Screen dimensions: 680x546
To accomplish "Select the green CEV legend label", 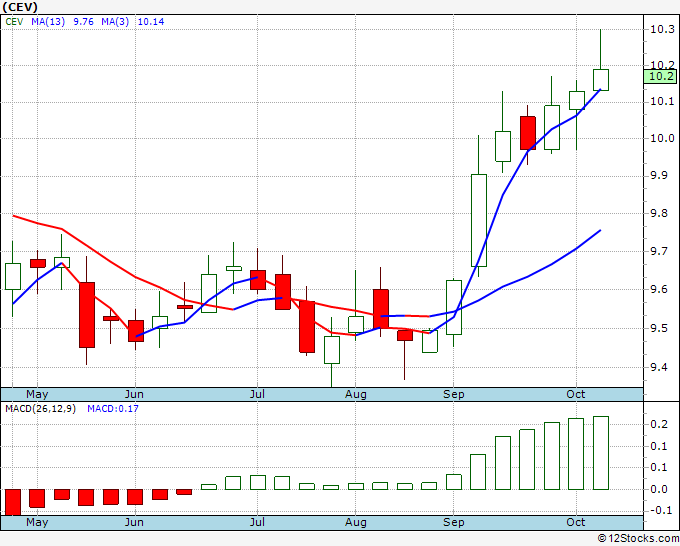I will point(14,22).
